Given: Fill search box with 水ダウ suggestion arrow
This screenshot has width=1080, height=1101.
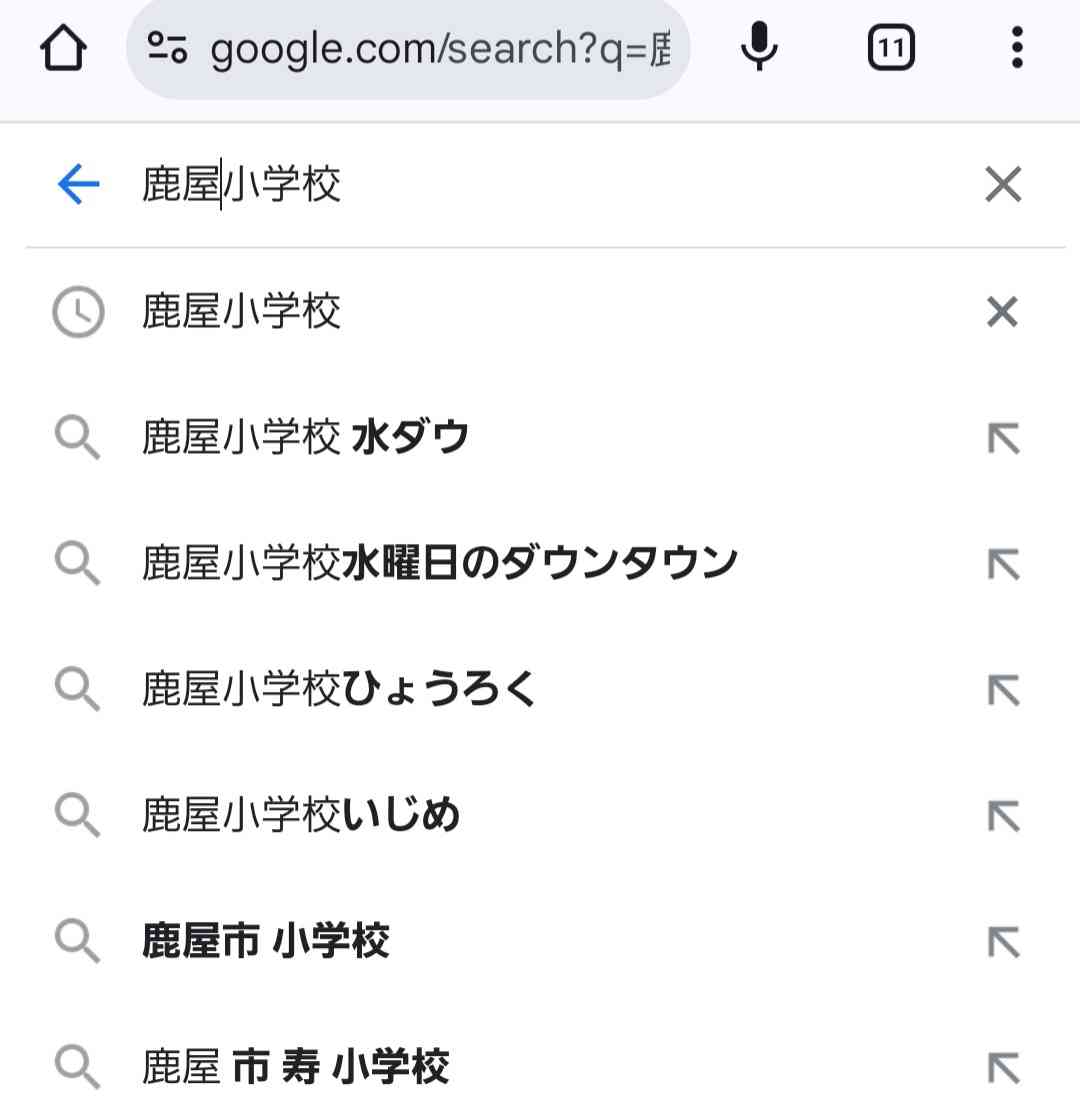Looking at the screenshot, I should pos(1003,439).
